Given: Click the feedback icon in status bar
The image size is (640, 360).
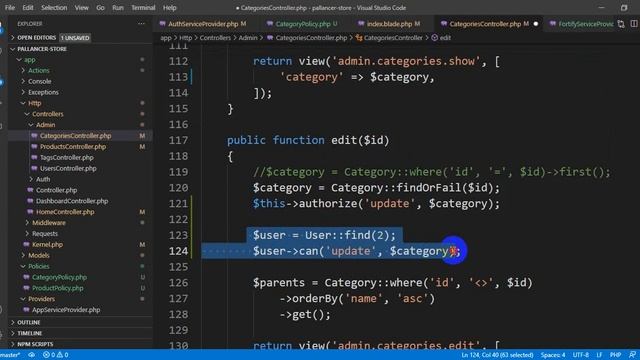Looking at the screenshot, I should pos(632,355).
